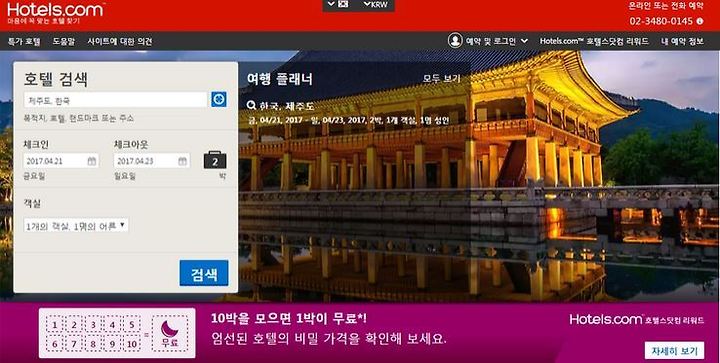Open the 특가 호텔 menu item
The width and height of the screenshot is (720, 363).
click(x=24, y=41)
